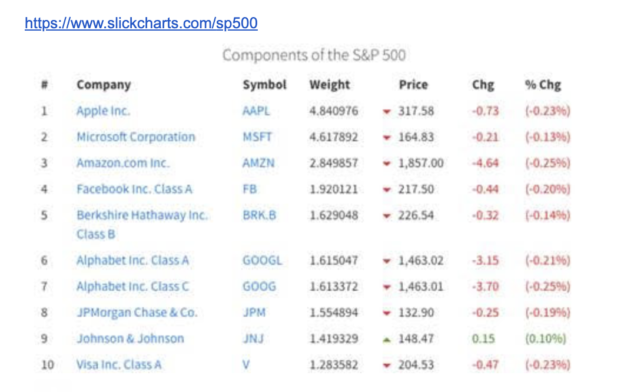Image resolution: width=624 pixels, height=392 pixels.
Task: Open the JPMorgan Chase & Co. link
Action: [137, 312]
